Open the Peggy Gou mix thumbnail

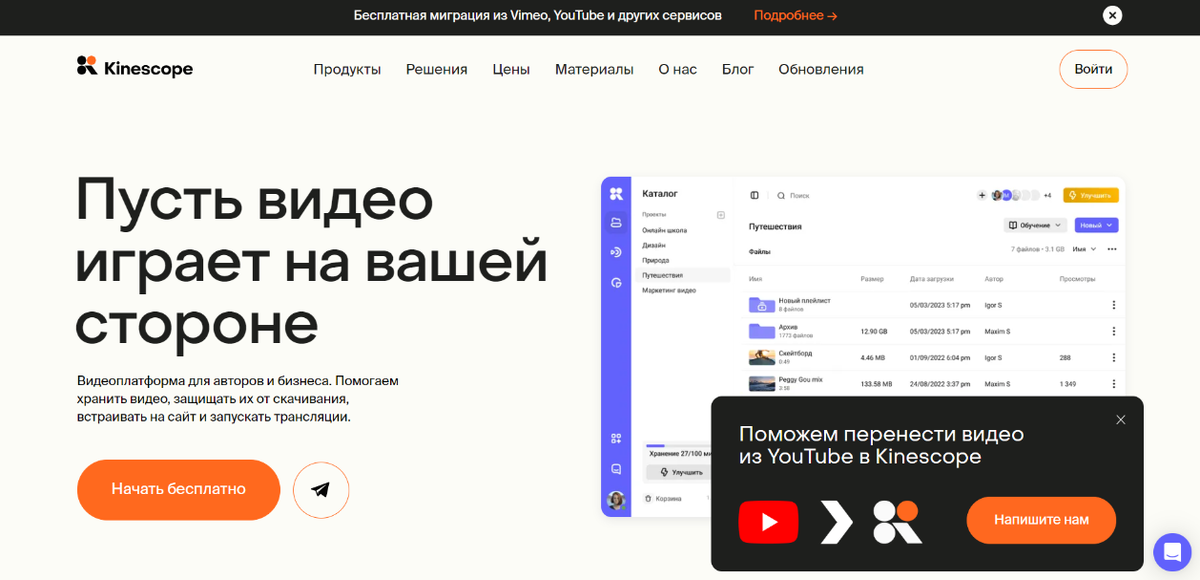762,382
